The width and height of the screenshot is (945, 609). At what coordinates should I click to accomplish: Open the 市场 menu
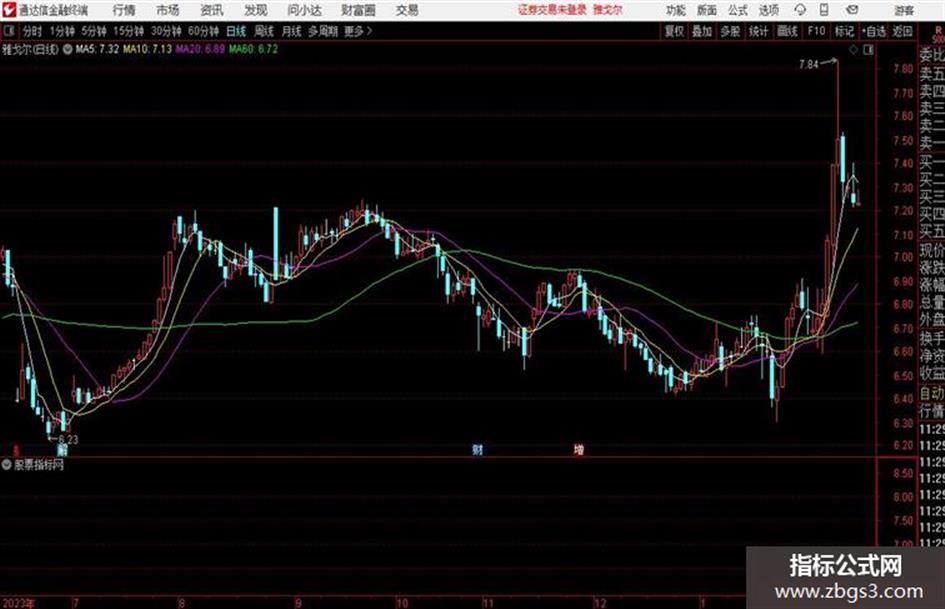[168, 10]
